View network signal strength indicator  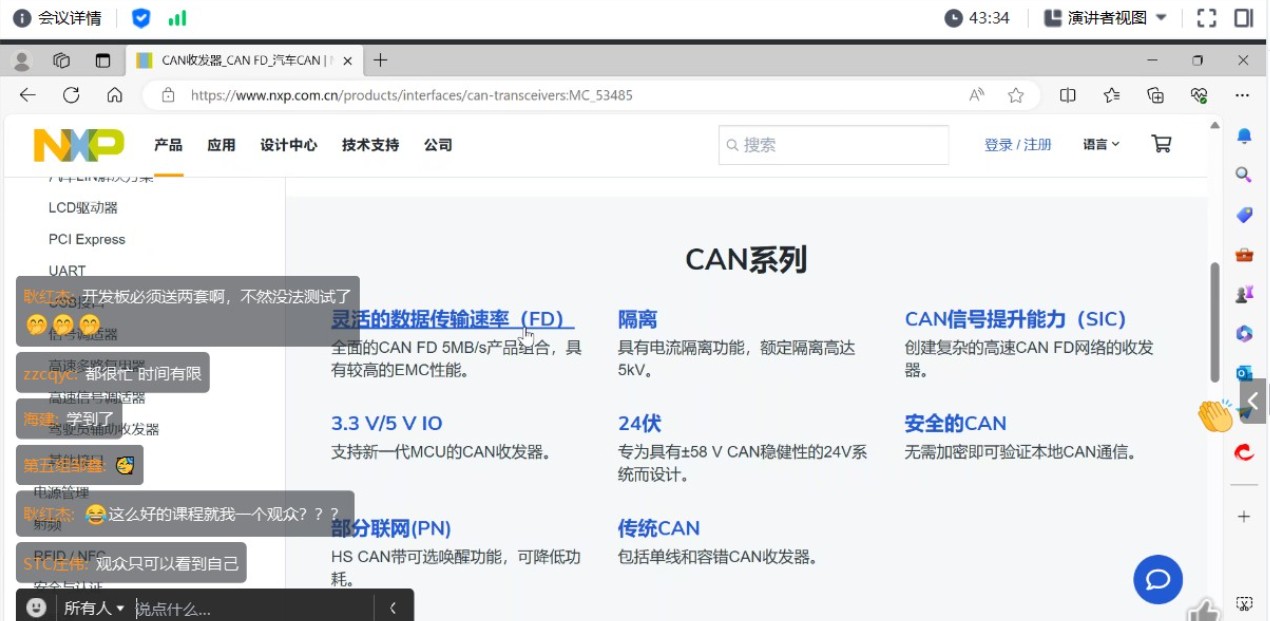coord(177,18)
